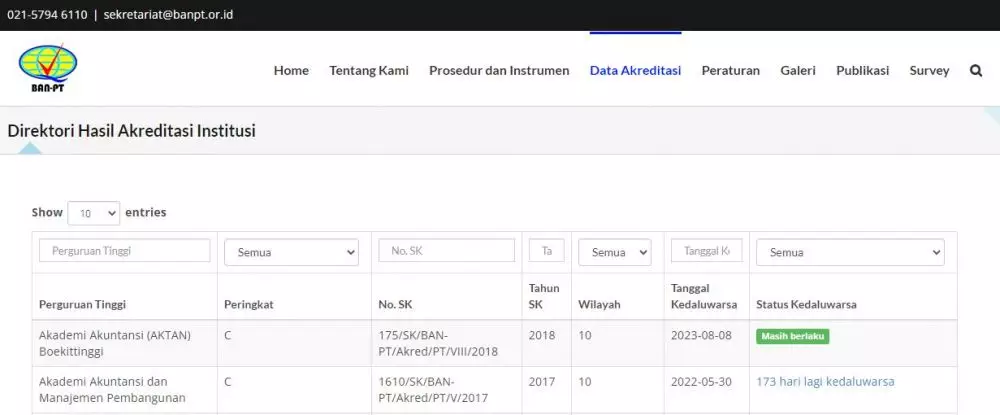The image size is (1000, 415).
Task: Click the BAN-PT logo
Action: (x=47, y=69)
